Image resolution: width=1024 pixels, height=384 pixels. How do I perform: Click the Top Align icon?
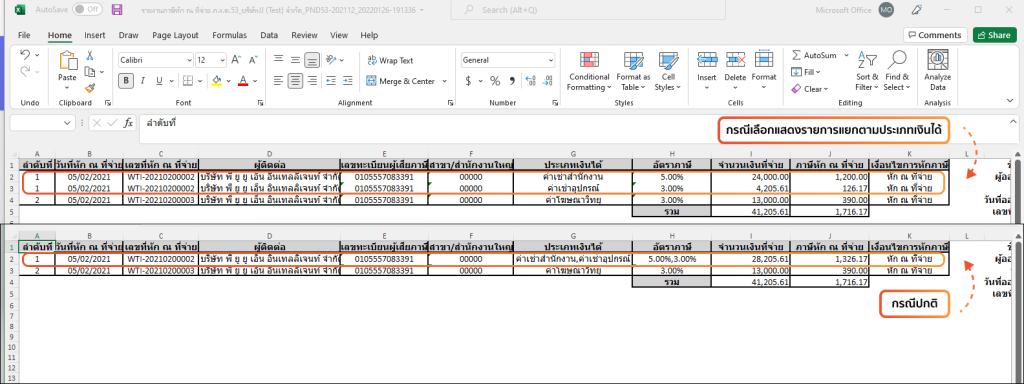pyautogui.click(x=279, y=59)
